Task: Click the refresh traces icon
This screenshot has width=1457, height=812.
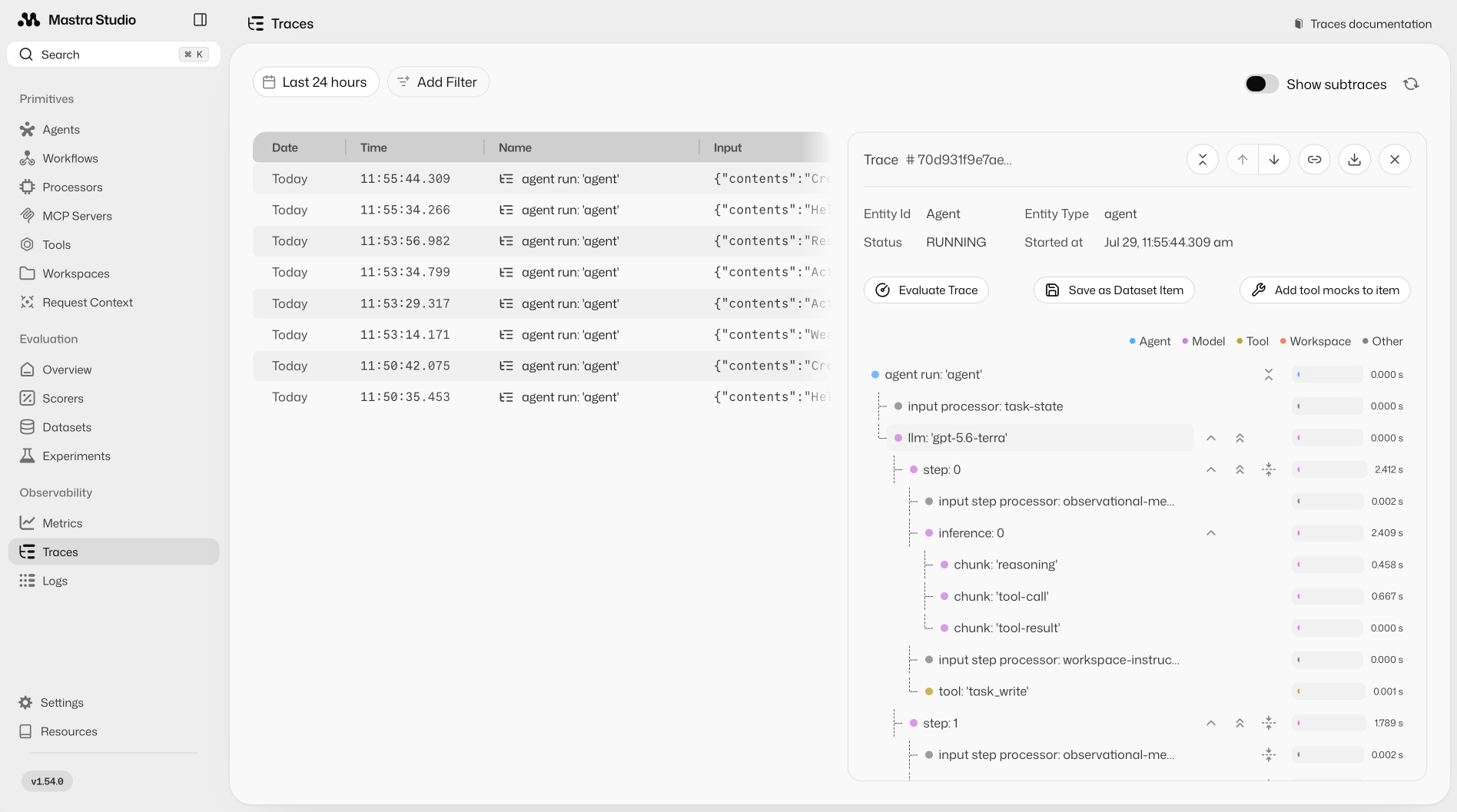Action: pos(1411,84)
